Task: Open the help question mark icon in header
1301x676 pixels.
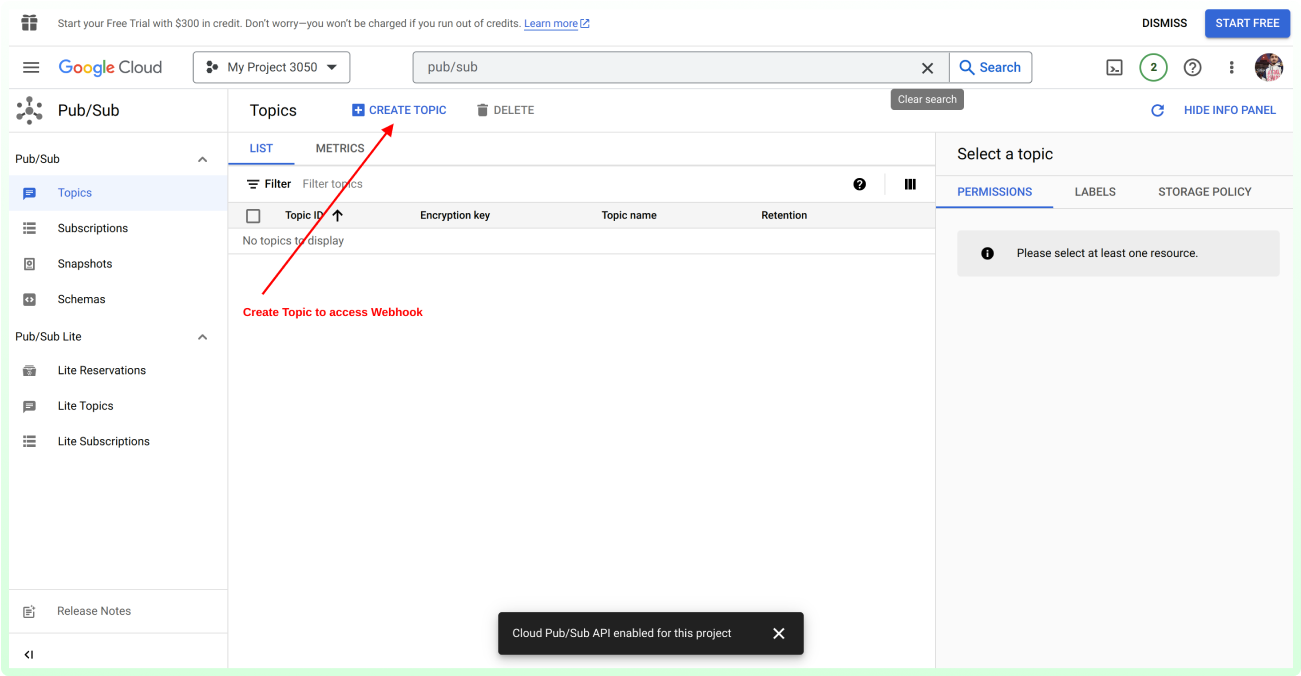Action: tap(1192, 68)
